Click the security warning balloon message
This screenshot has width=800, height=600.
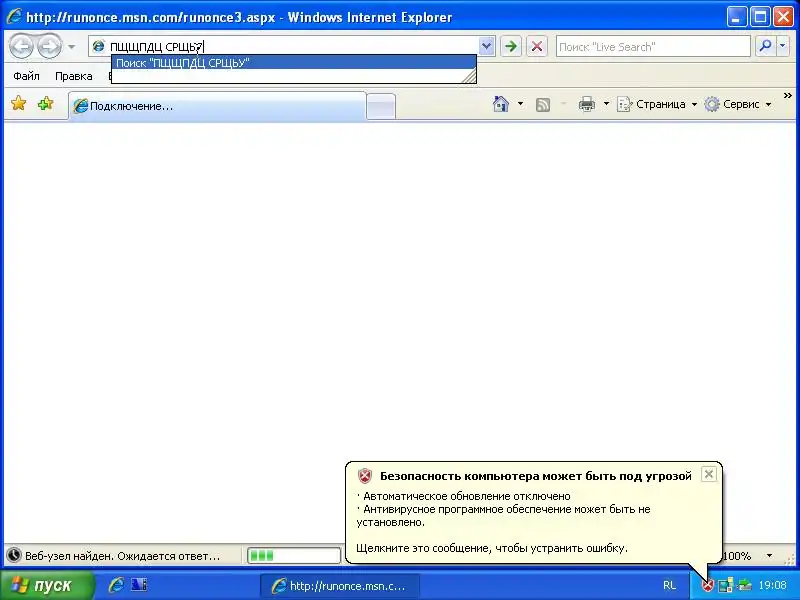point(534,513)
